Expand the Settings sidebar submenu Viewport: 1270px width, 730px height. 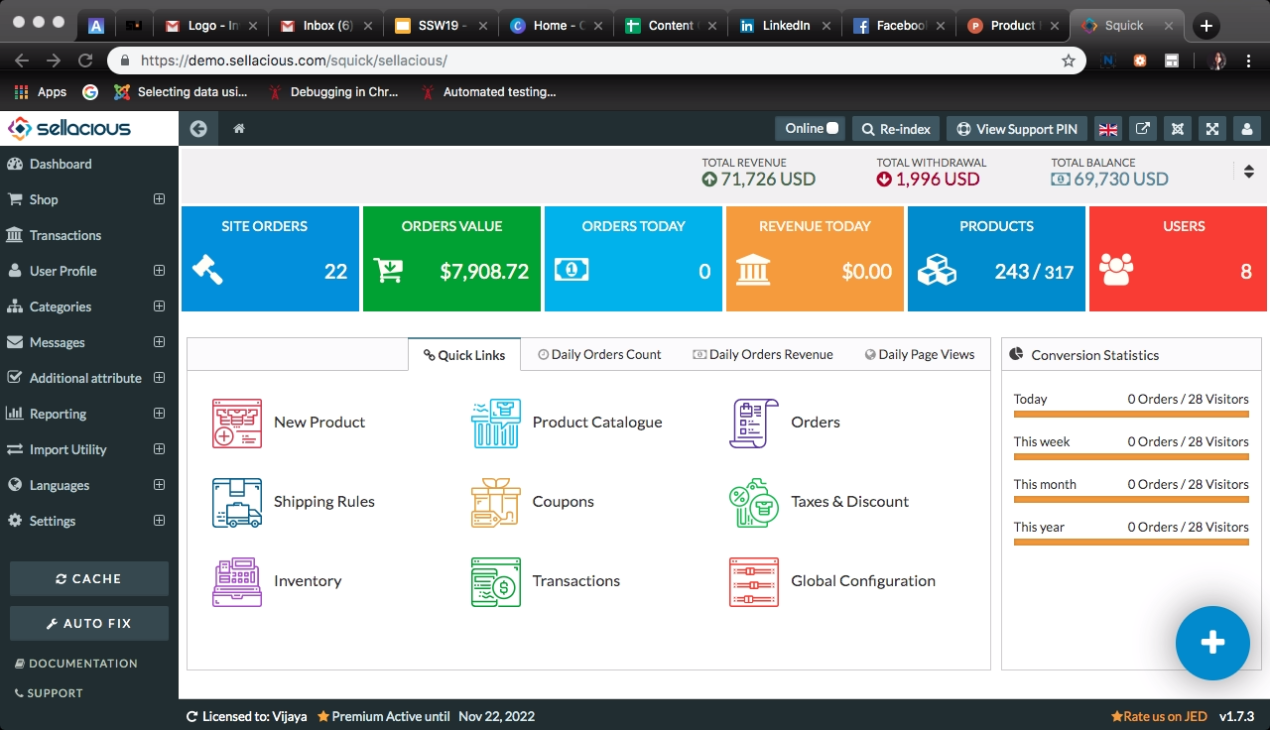coord(159,520)
